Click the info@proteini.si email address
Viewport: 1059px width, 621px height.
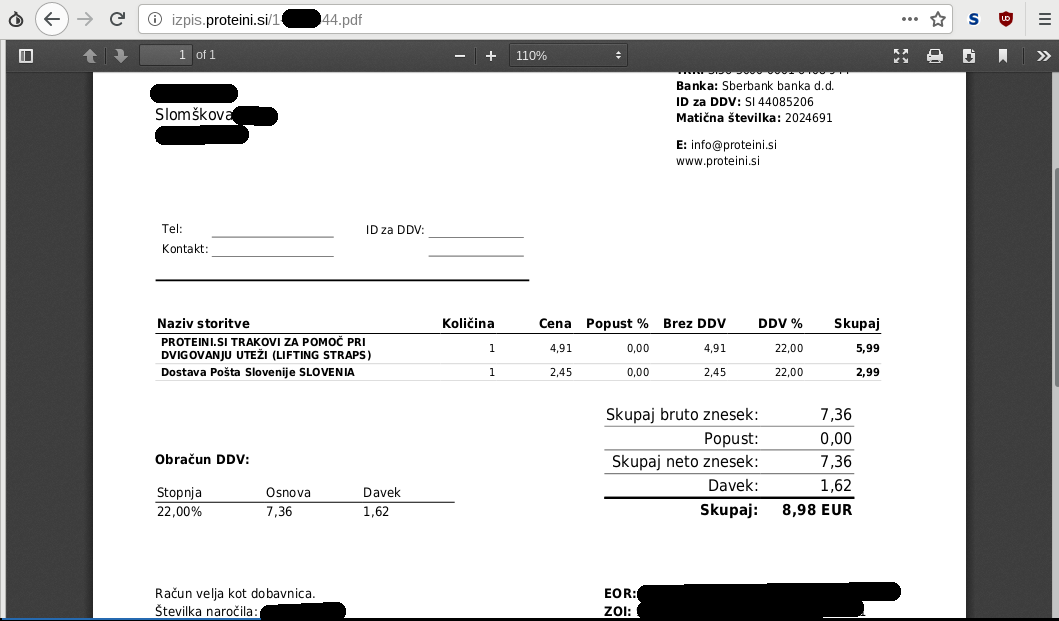[x=733, y=145]
